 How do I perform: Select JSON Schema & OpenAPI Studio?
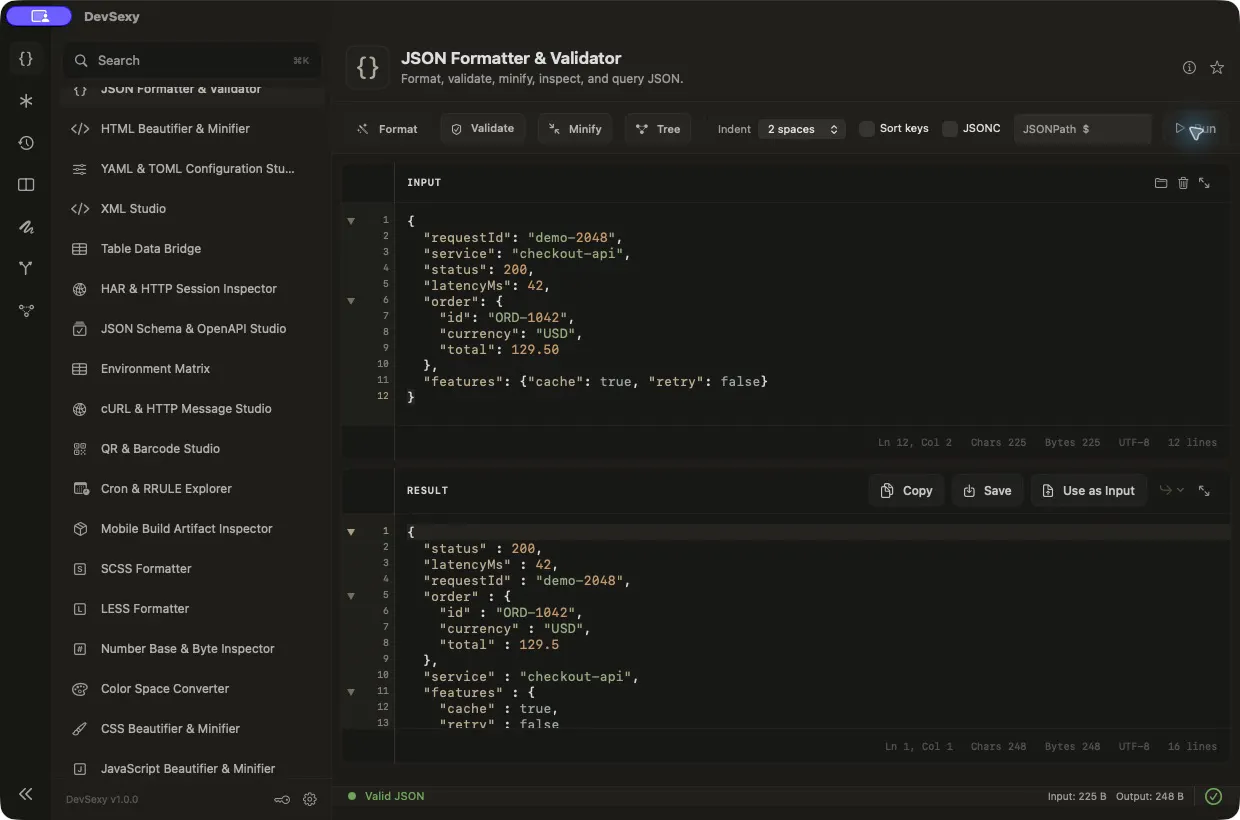click(x=192, y=329)
